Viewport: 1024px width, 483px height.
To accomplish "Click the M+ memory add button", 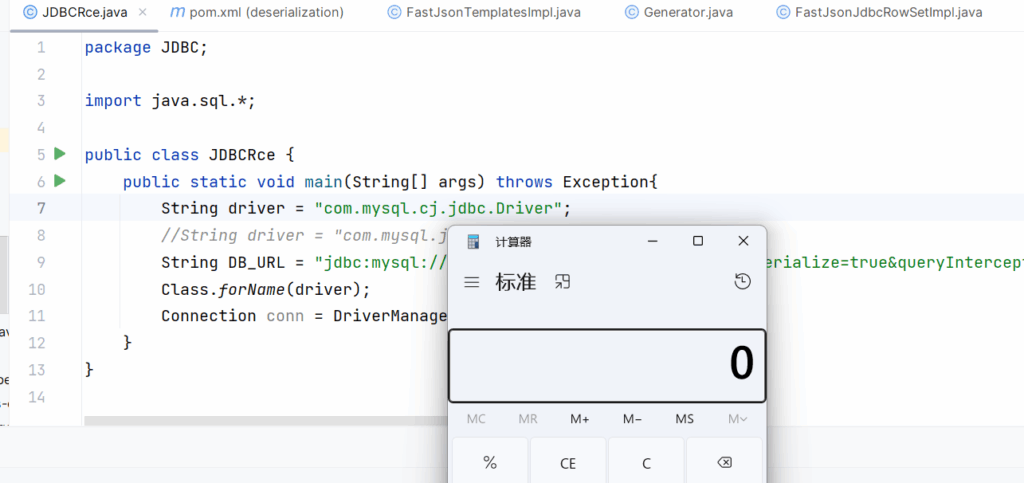I will coord(580,419).
